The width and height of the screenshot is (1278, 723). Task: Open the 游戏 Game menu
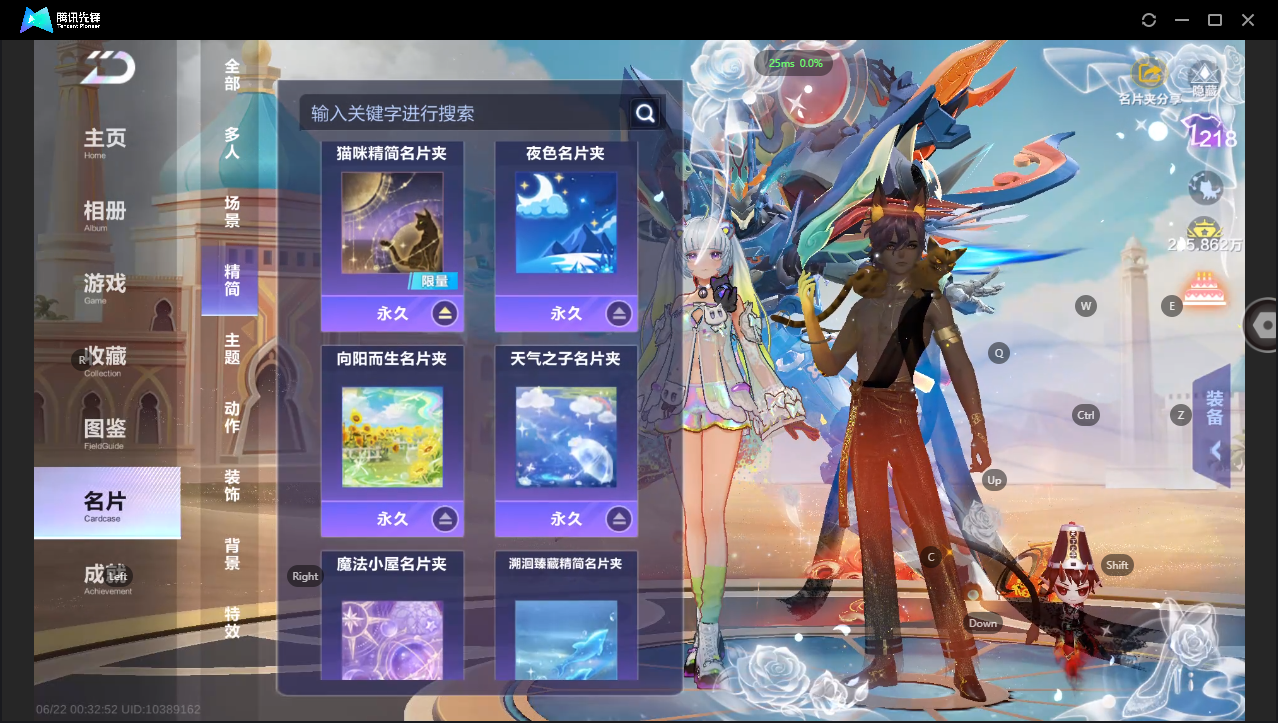pos(105,288)
